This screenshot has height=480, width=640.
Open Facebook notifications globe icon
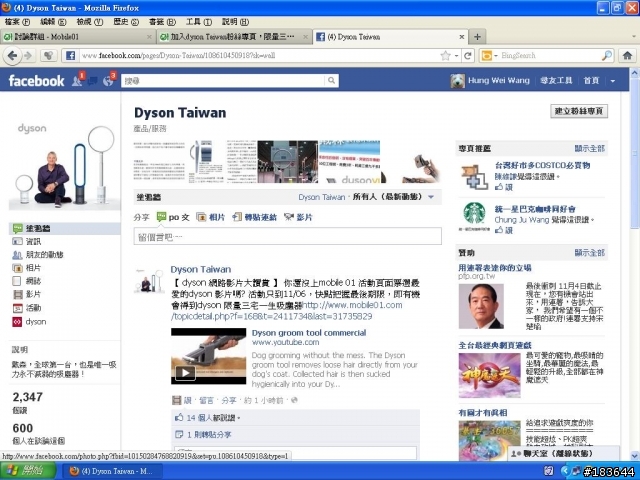(109, 80)
